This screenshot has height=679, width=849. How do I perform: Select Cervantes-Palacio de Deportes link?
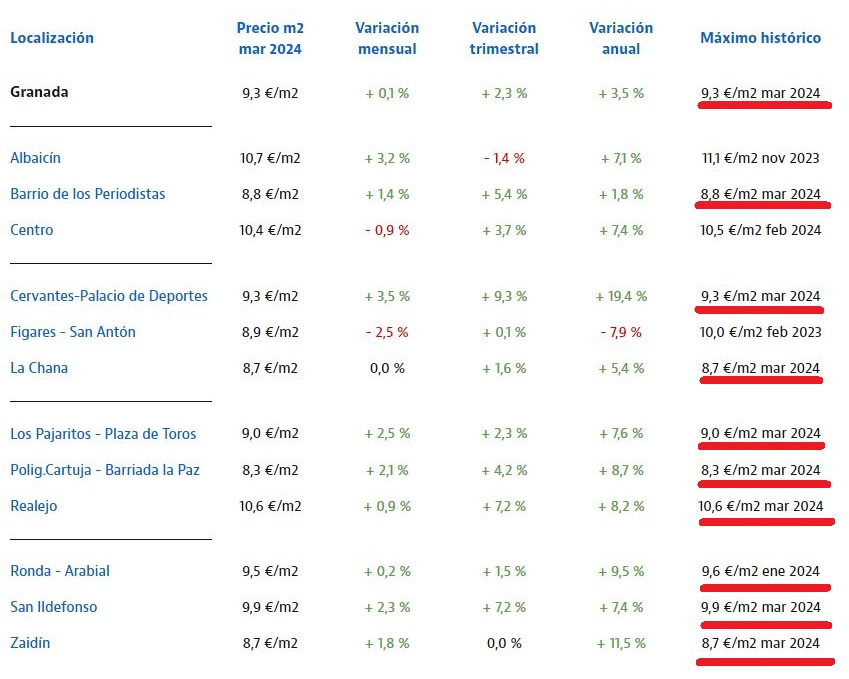click(x=109, y=296)
